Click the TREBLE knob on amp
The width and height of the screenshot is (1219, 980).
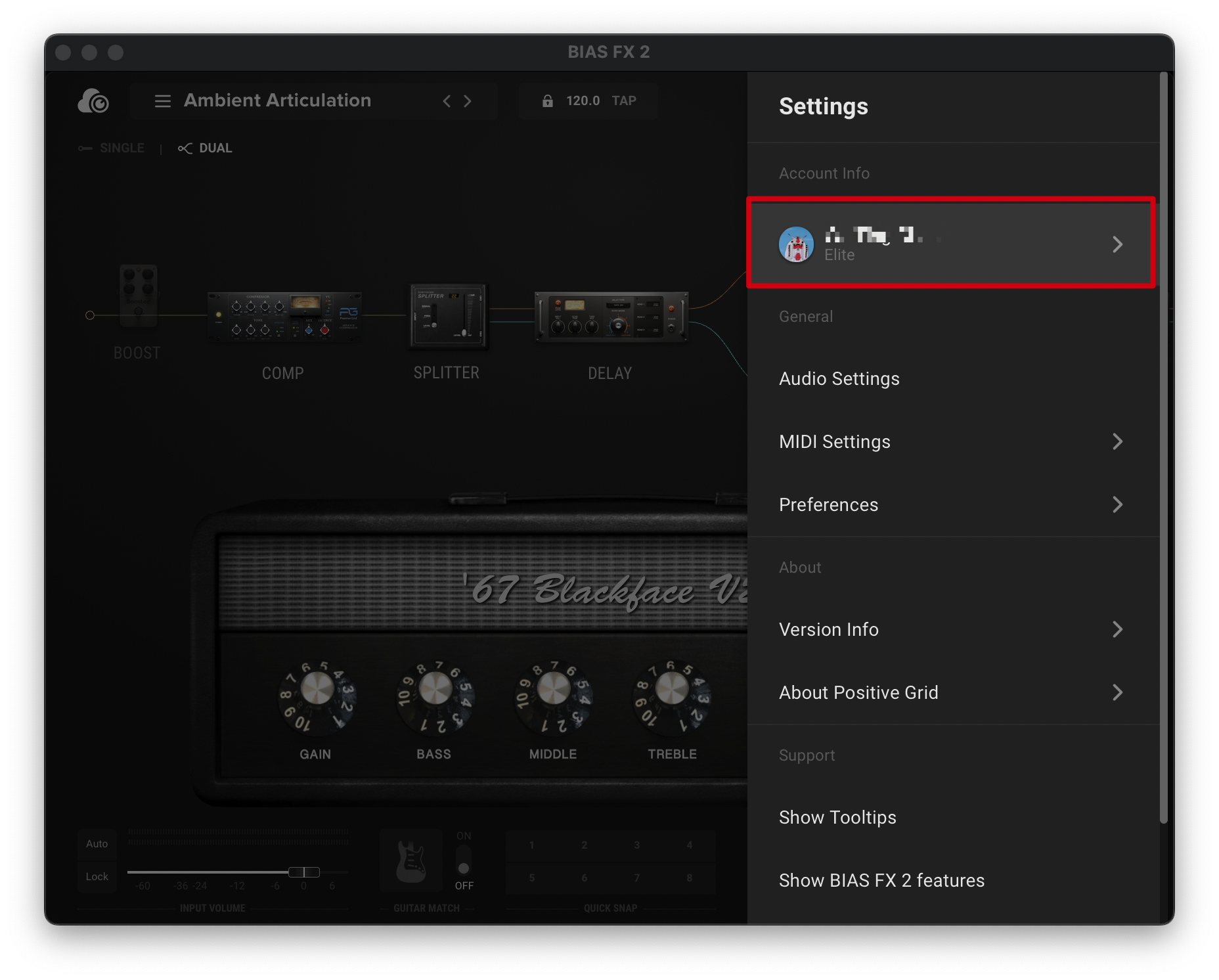tap(672, 698)
